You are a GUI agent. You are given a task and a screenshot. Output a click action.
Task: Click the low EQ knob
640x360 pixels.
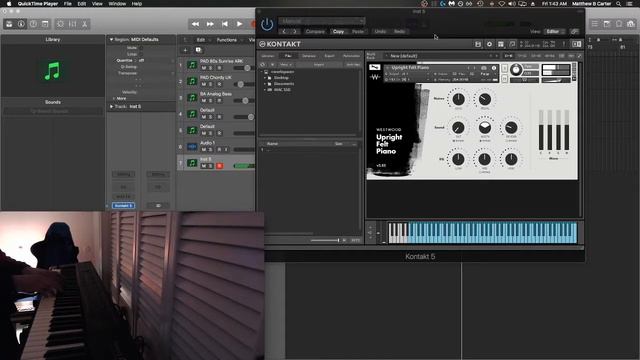pyautogui.click(x=458, y=159)
